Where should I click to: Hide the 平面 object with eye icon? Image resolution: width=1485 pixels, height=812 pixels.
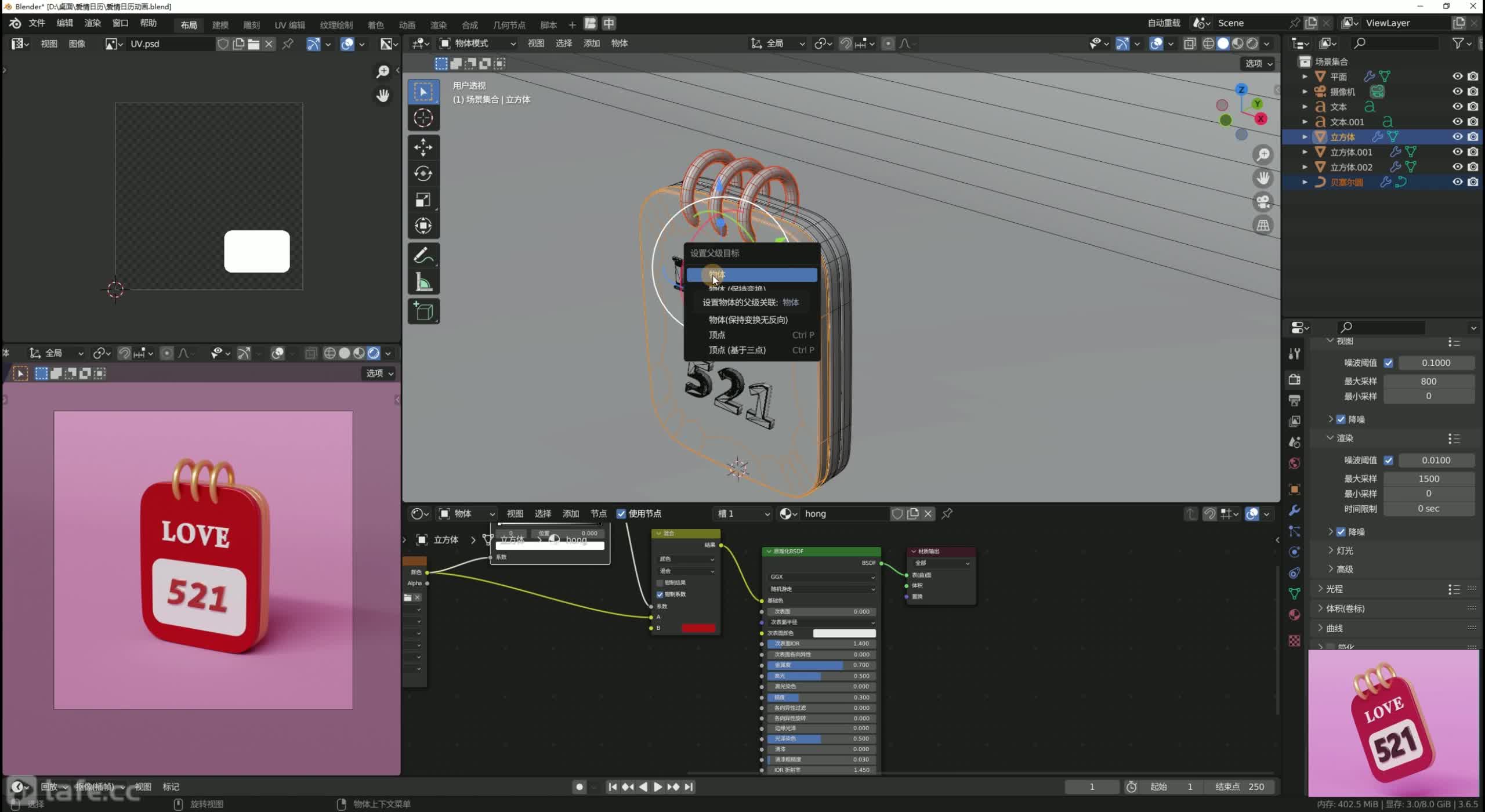point(1457,76)
